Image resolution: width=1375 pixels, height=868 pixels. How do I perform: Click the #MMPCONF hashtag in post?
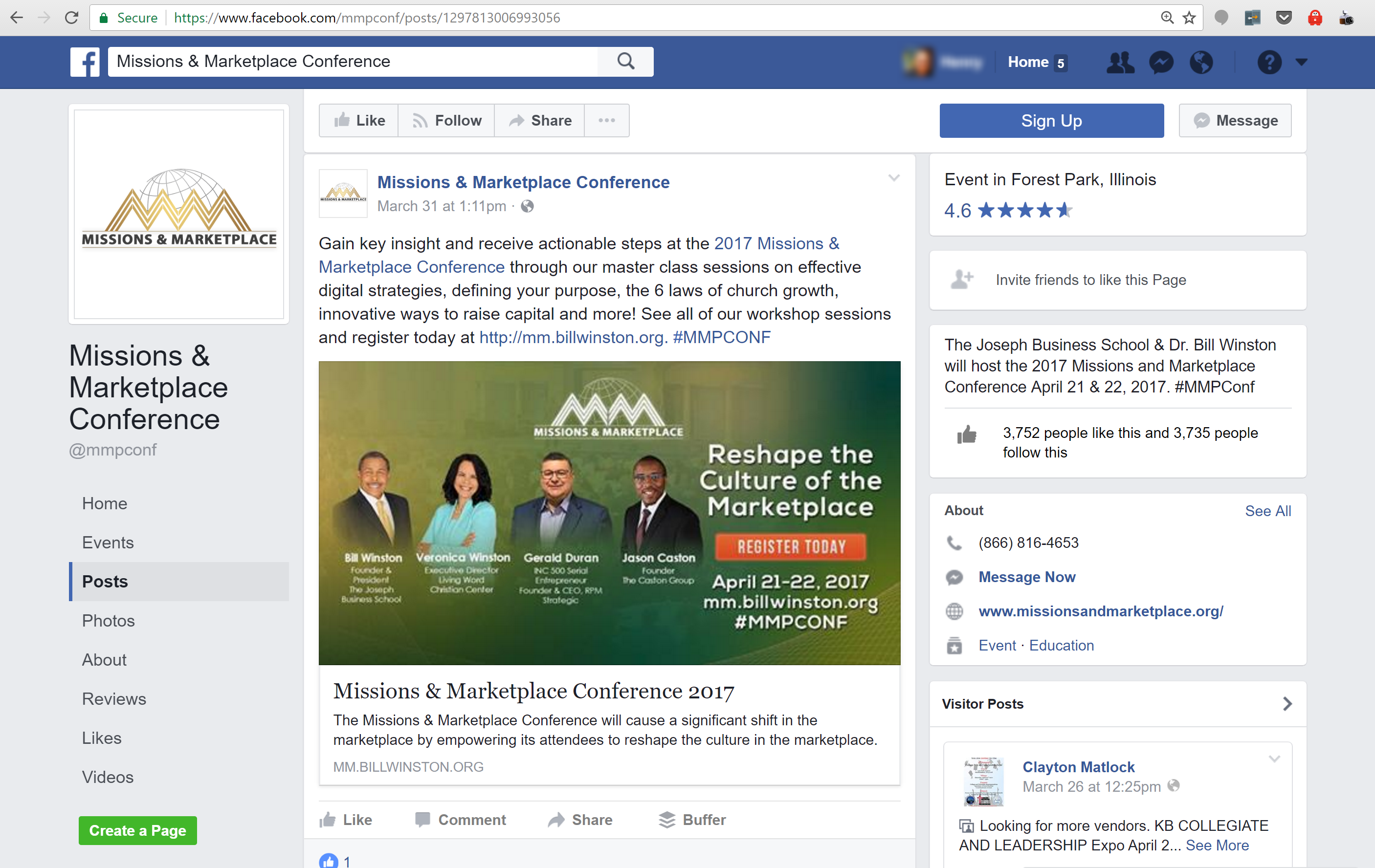[x=721, y=337]
